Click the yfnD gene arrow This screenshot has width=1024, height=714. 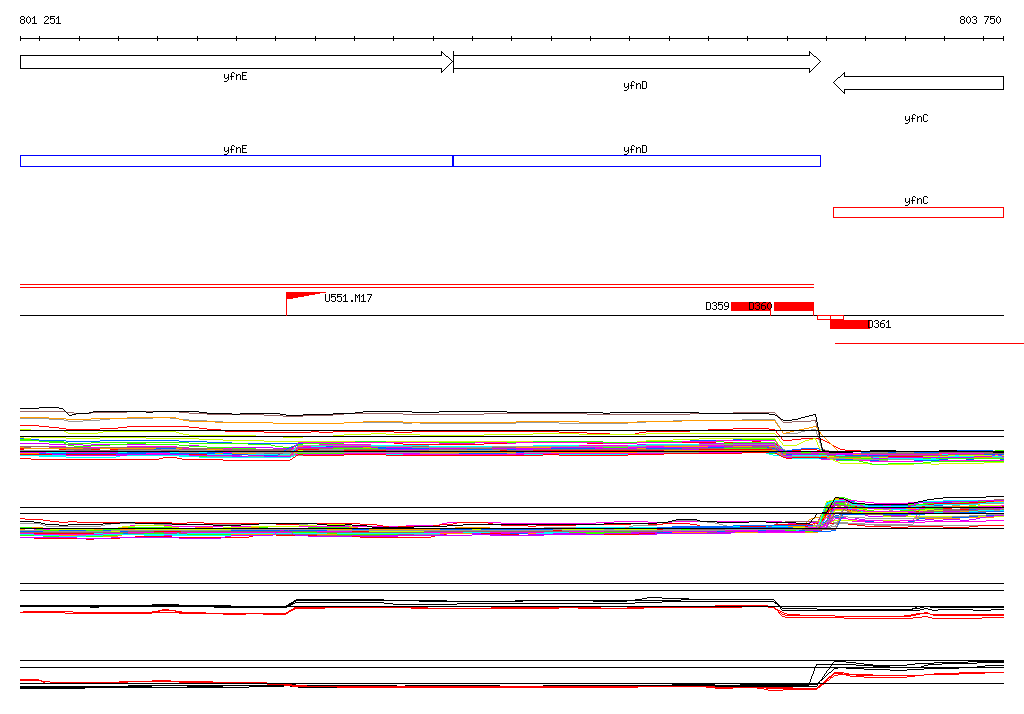(637, 62)
